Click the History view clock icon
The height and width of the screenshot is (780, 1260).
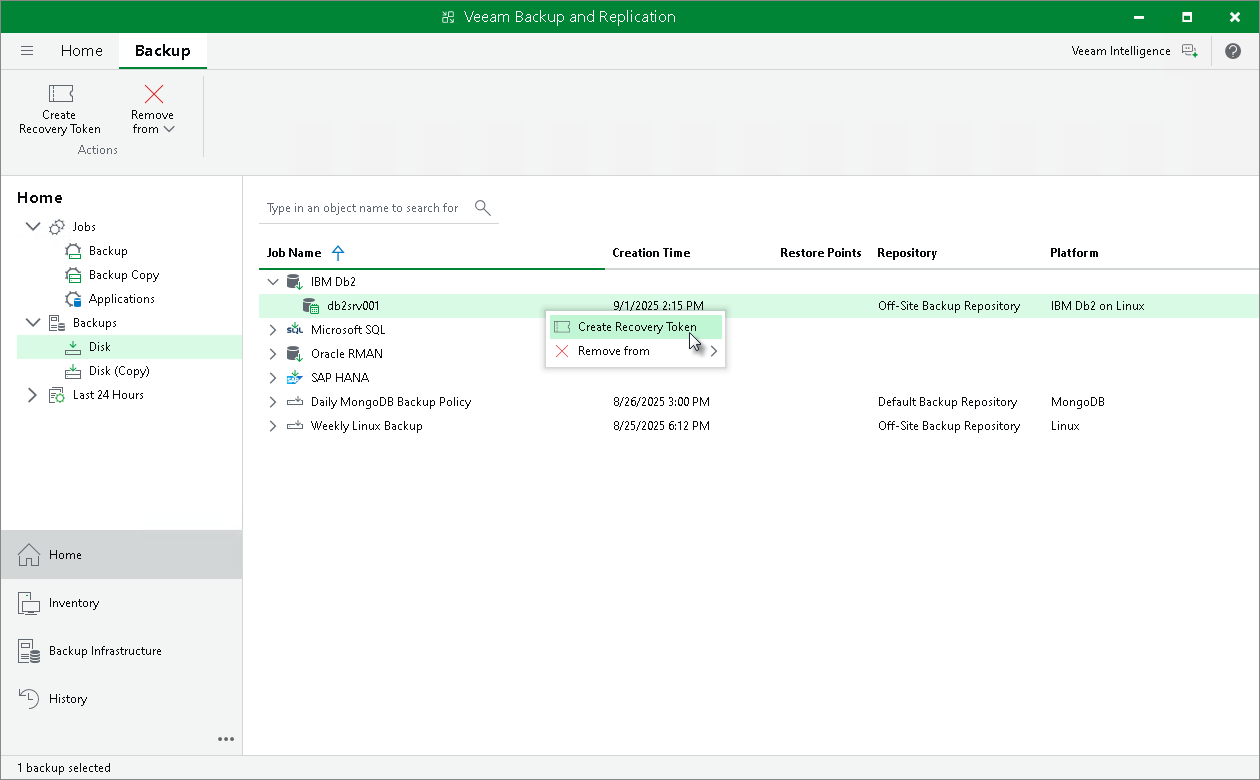click(29, 699)
